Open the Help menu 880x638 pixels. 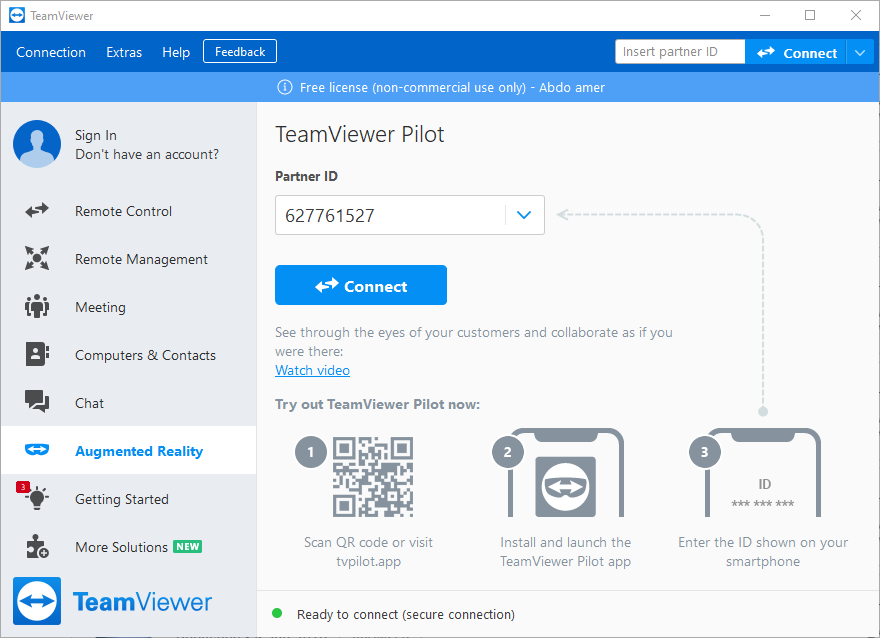(x=176, y=52)
